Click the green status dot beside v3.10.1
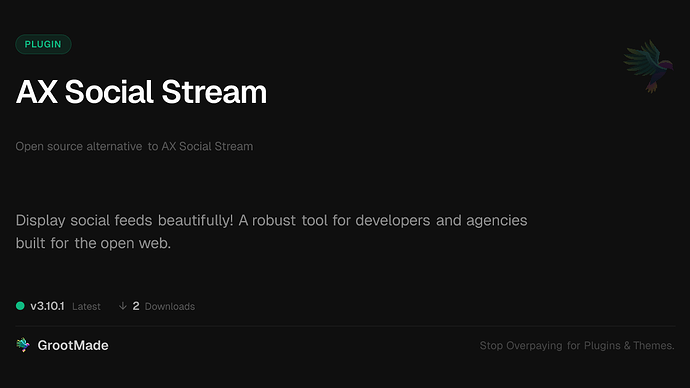Viewport: 690px width, 388px height. point(20,306)
